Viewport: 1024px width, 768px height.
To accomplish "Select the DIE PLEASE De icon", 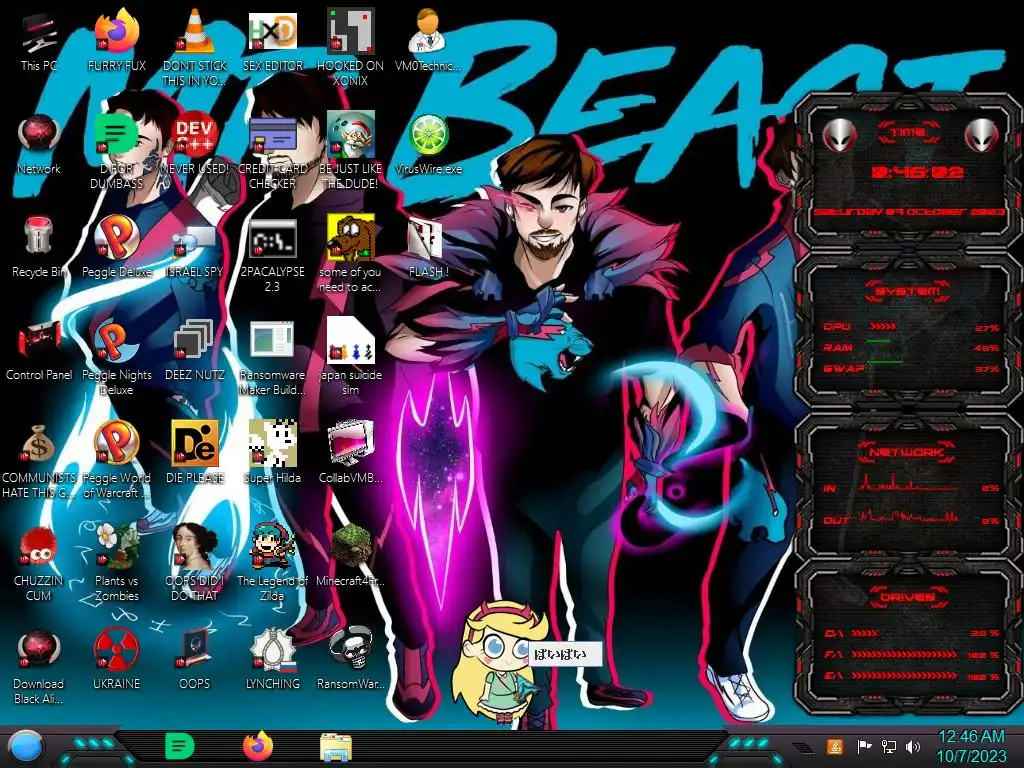I will pos(195,444).
